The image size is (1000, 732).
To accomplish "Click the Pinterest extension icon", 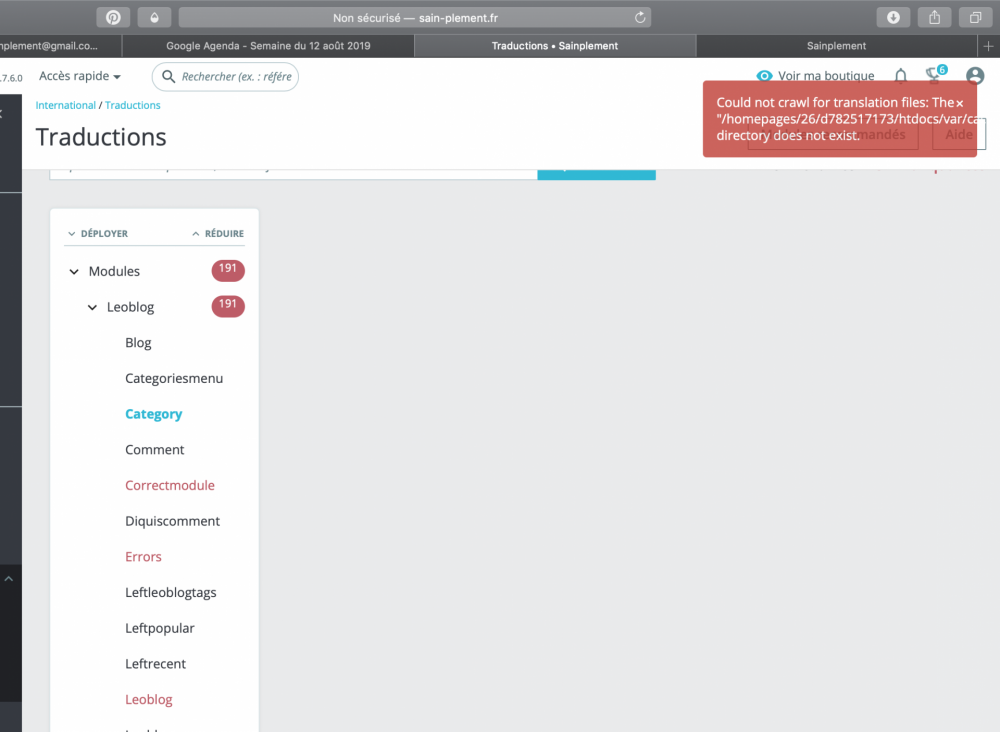I will (113, 17).
